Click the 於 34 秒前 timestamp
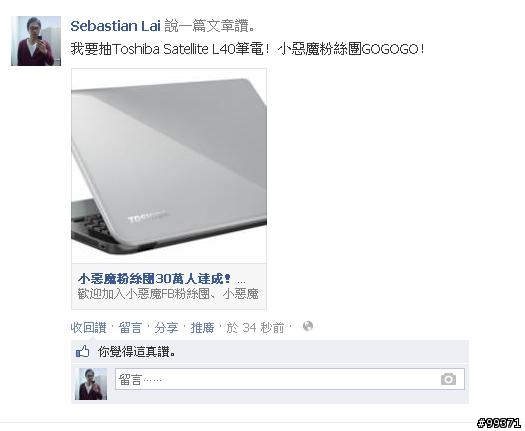The width and height of the screenshot is (525, 431). click(x=255, y=328)
